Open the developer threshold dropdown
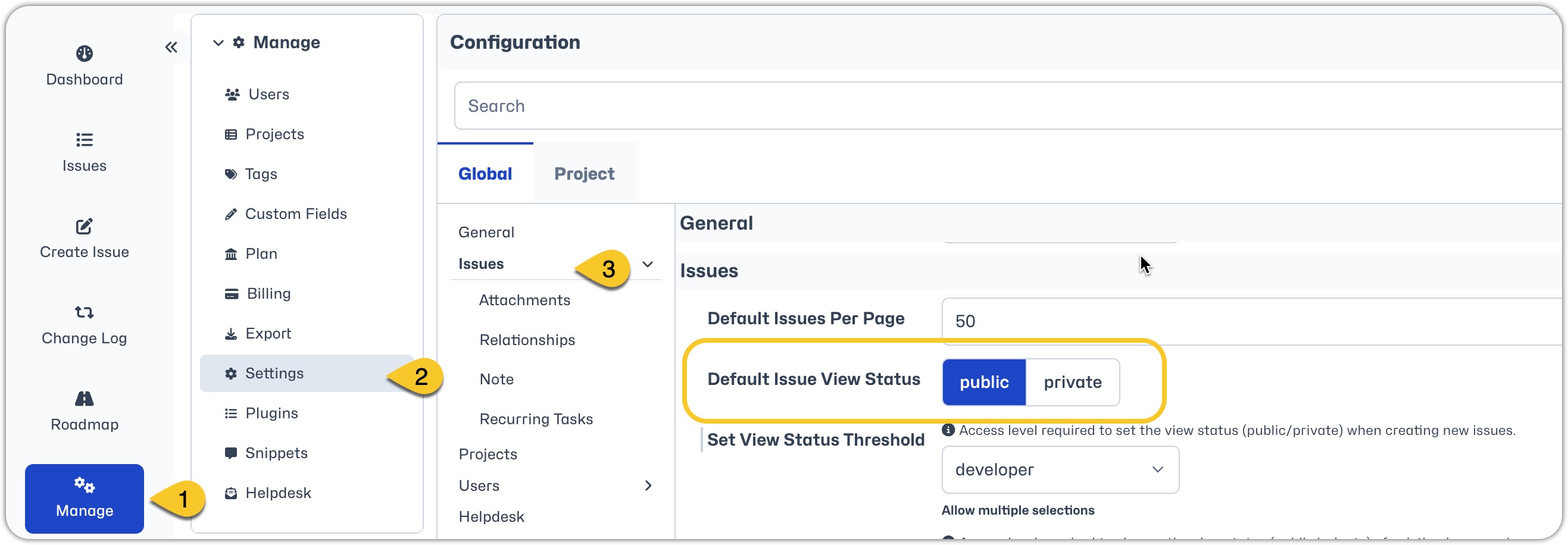The width and height of the screenshot is (1568, 545). [1060, 469]
